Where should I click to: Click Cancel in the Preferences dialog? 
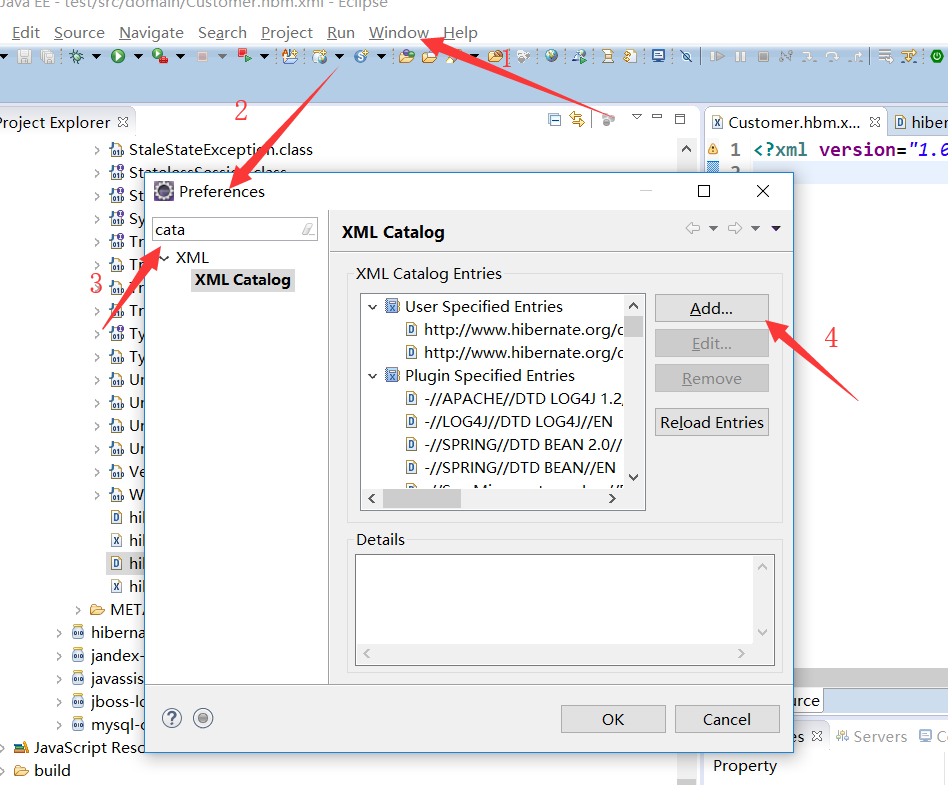point(727,719)
